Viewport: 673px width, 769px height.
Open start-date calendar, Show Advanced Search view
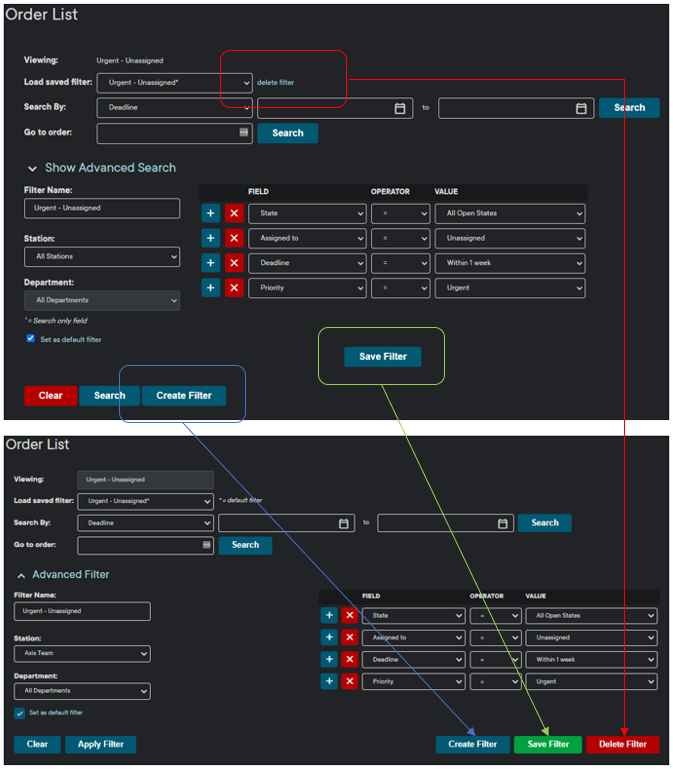400,108
